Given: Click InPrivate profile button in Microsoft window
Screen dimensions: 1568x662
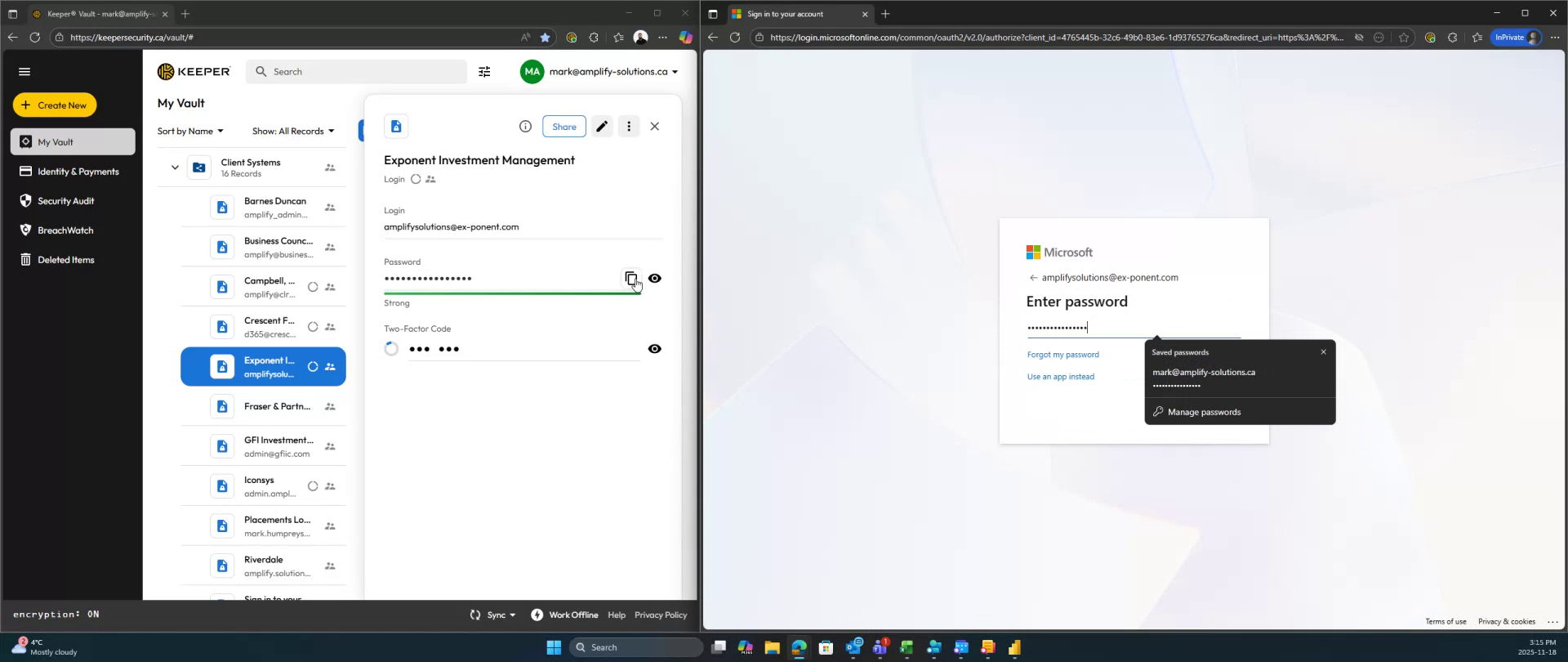Looking at the screenshot, I should (x=1517, y=38).
